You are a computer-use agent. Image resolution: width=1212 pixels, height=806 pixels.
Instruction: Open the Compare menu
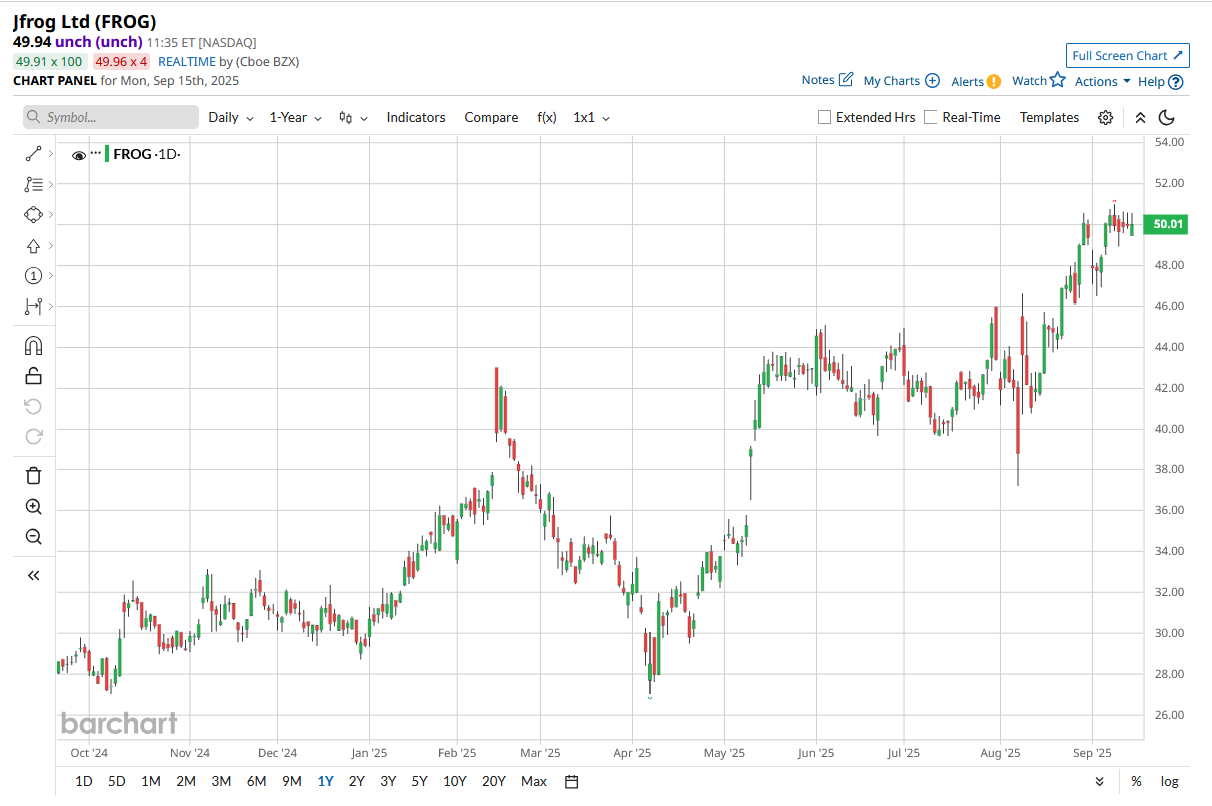491,117
